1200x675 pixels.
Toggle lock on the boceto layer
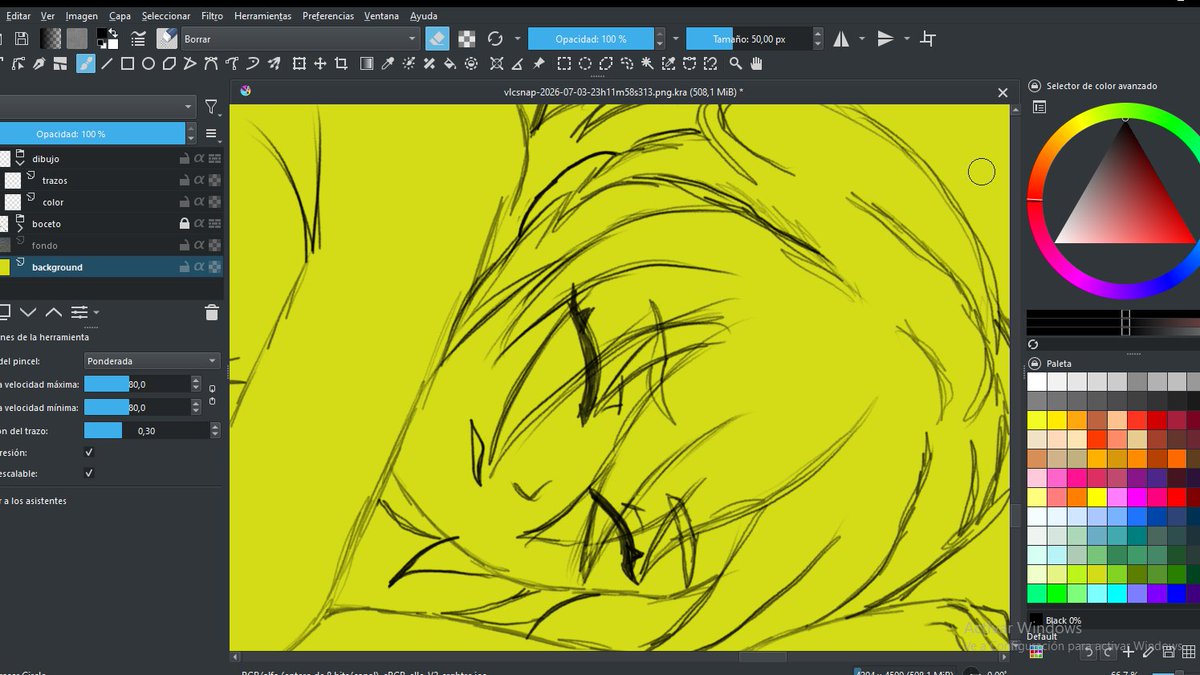[184, 224]
